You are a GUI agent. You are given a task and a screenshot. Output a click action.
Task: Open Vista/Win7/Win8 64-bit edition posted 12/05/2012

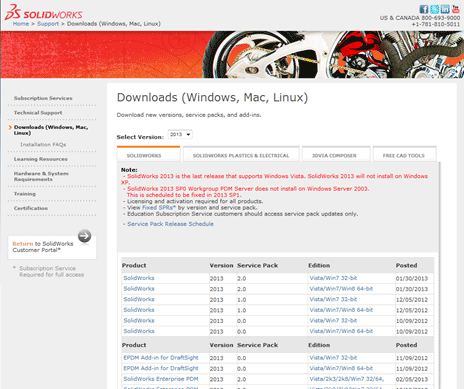(x=341, y=310)
